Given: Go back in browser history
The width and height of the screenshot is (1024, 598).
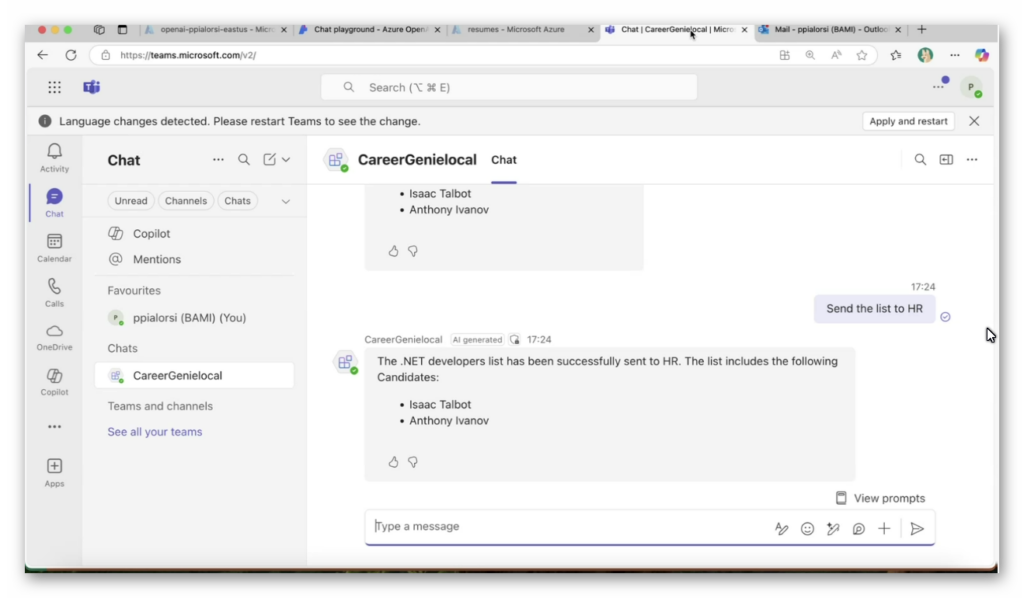Looking at the screenshot, I should 42,55.
